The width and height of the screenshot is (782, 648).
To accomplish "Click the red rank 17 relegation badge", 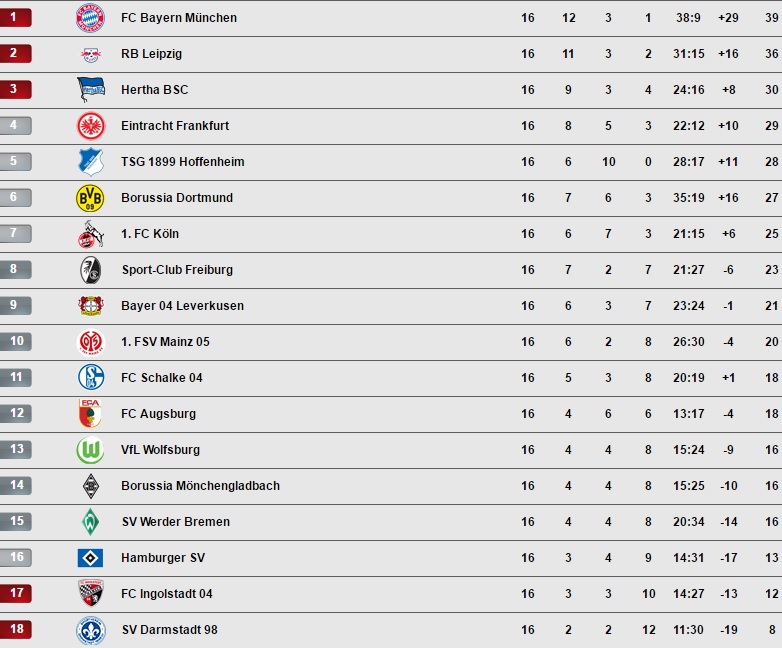I will click(15, 594).
